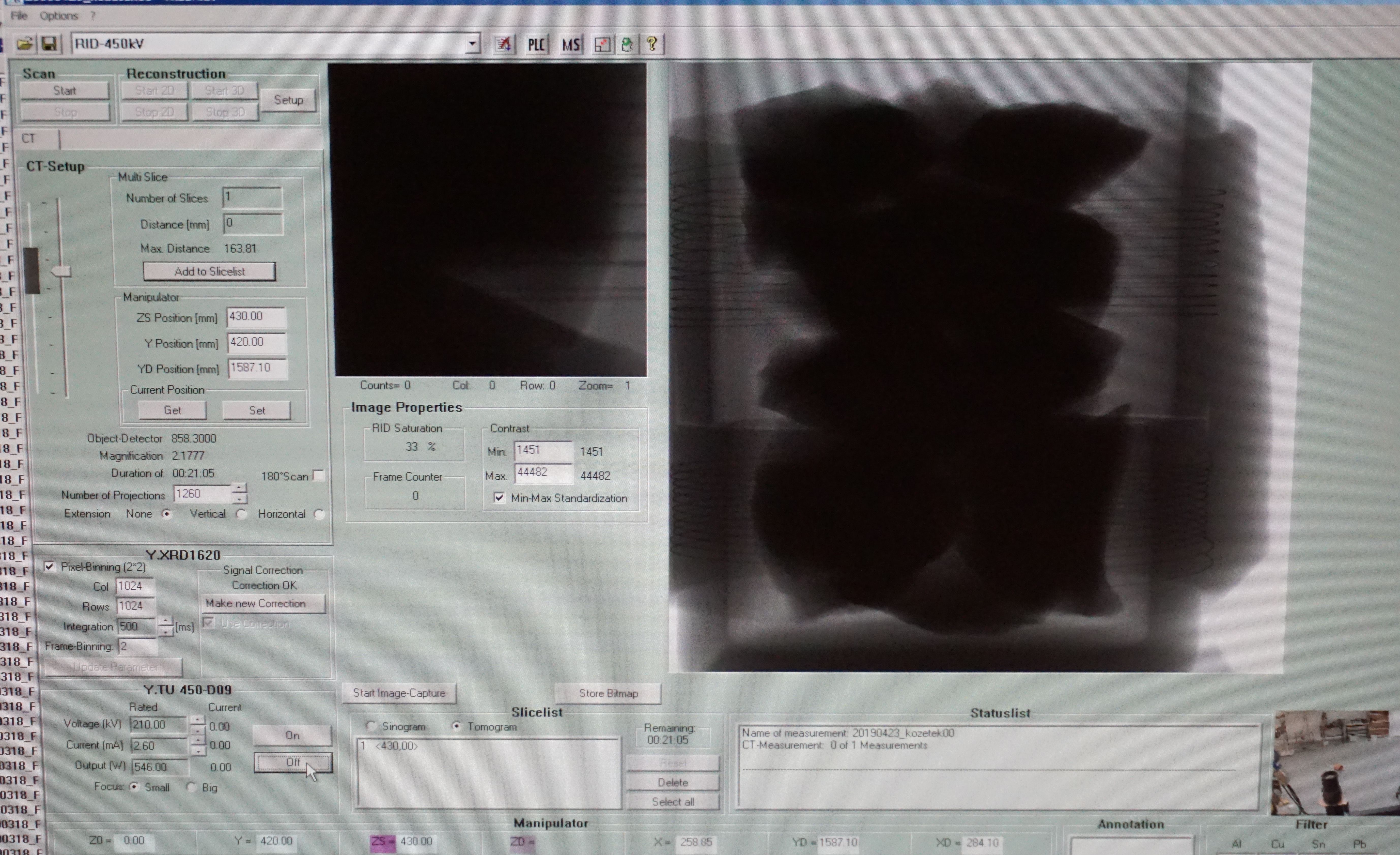Click Rows input field showing 1024
The height and width of the screenshot is (855, 1400).
pos(136,606)
